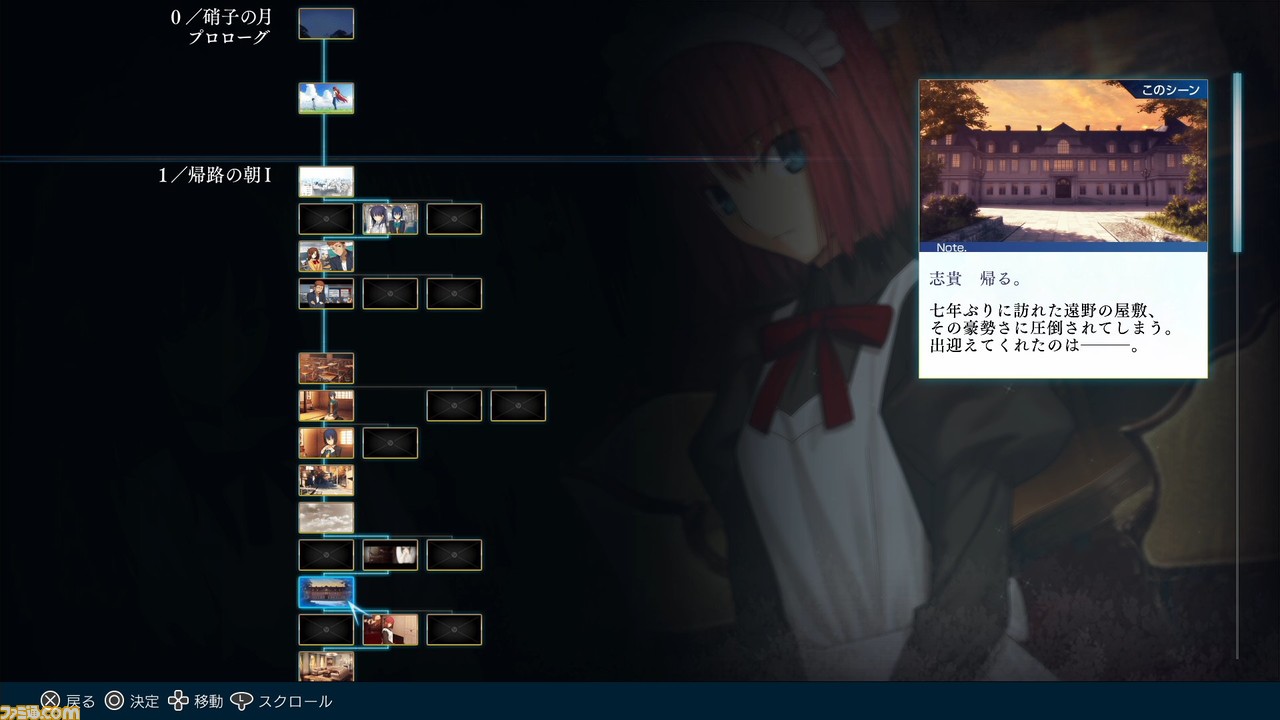
Task: Select locked scene right of dark white-figure thumbnail
Action: [454, 555]
